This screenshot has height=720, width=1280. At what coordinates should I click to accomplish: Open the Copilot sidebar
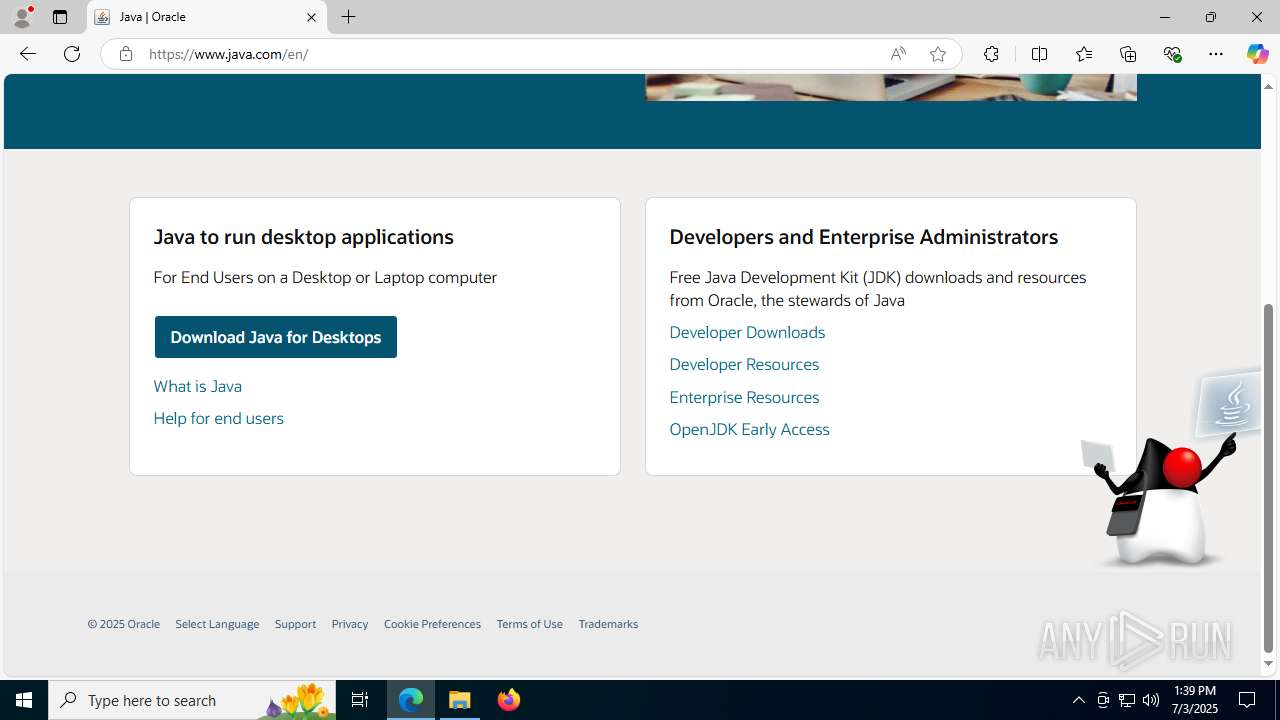(1257, 54)
